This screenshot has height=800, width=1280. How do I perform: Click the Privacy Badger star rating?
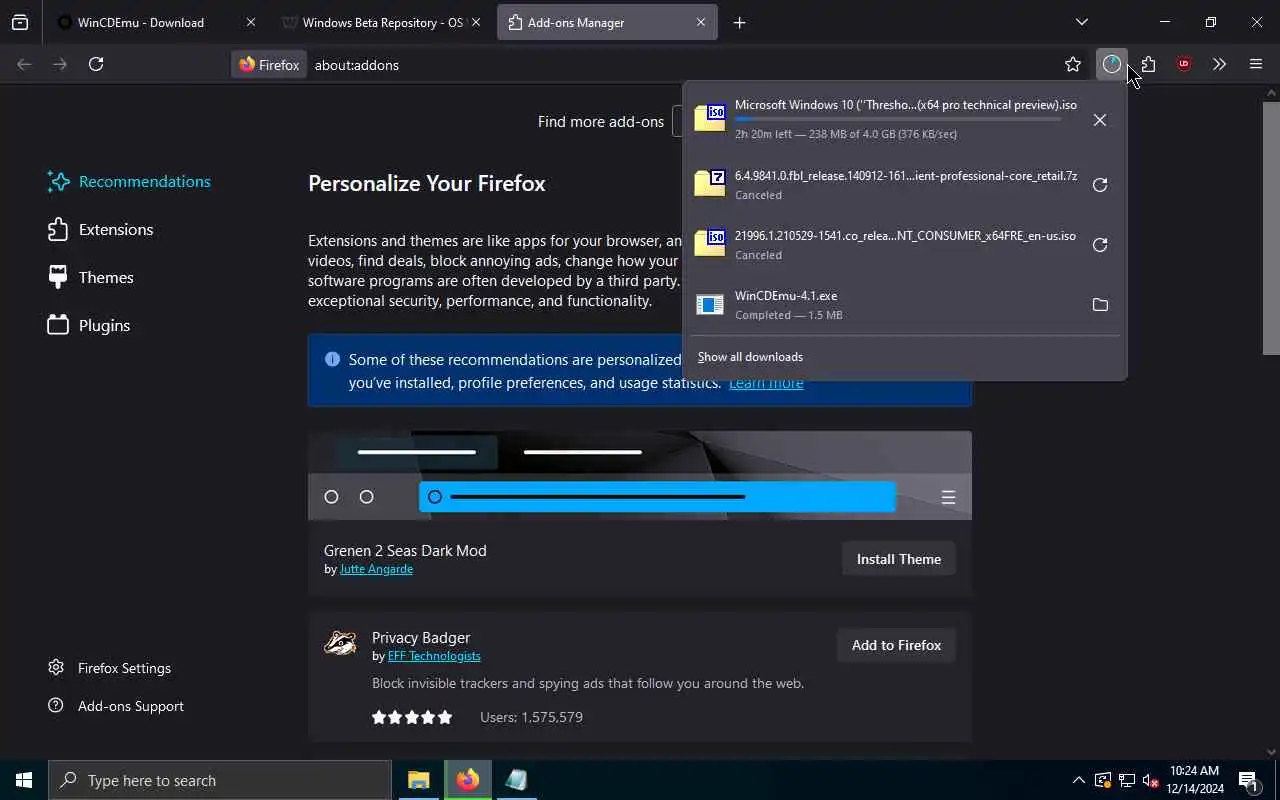[412, 717]
